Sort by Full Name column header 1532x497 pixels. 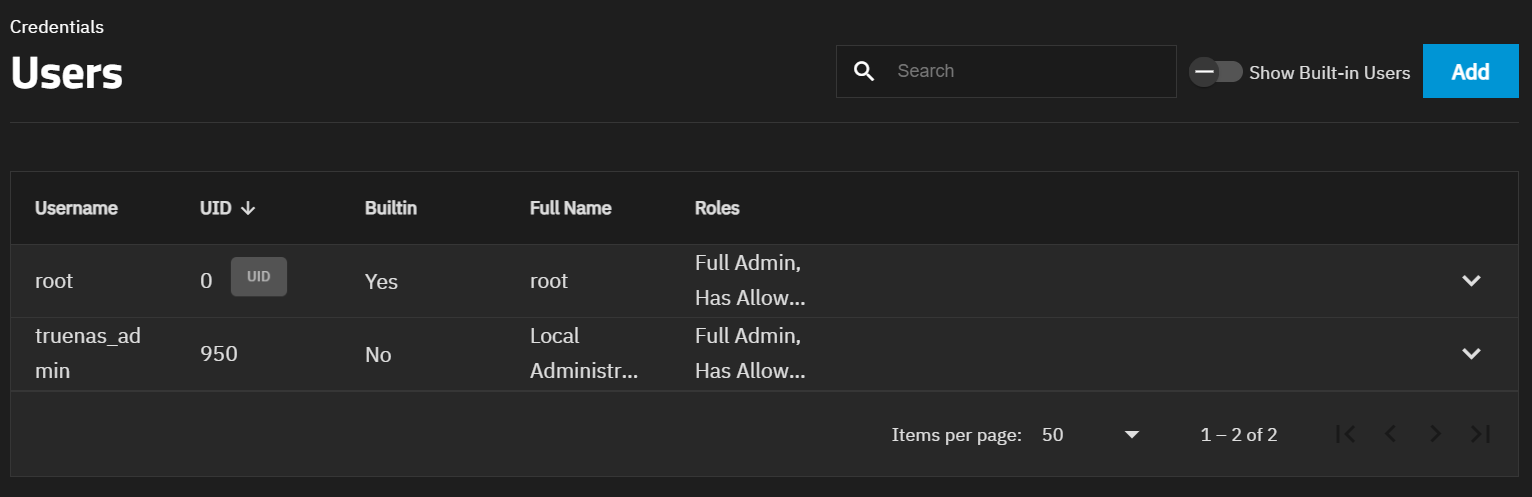571,208
